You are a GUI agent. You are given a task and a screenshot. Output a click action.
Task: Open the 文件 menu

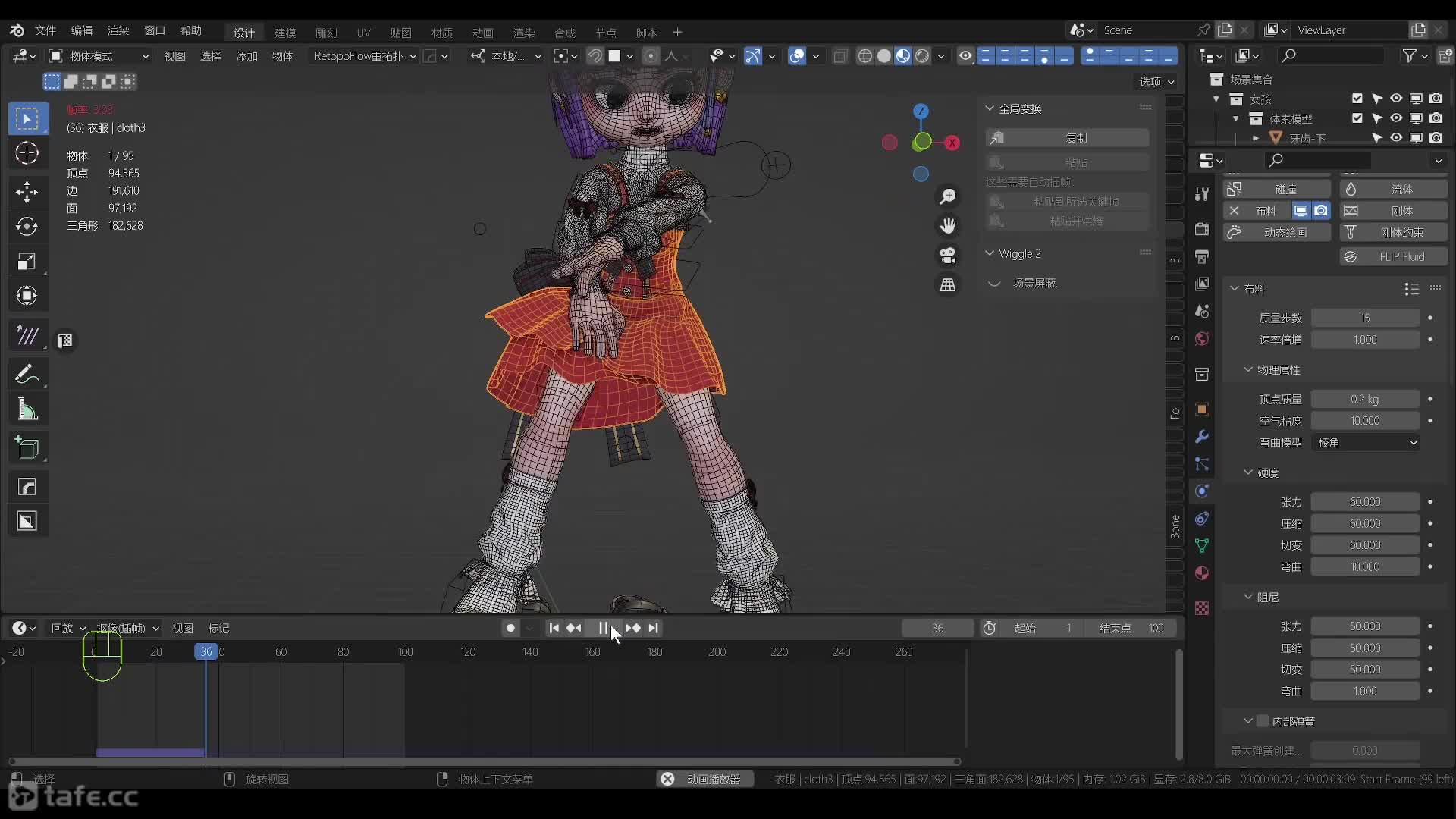[45, 30]
